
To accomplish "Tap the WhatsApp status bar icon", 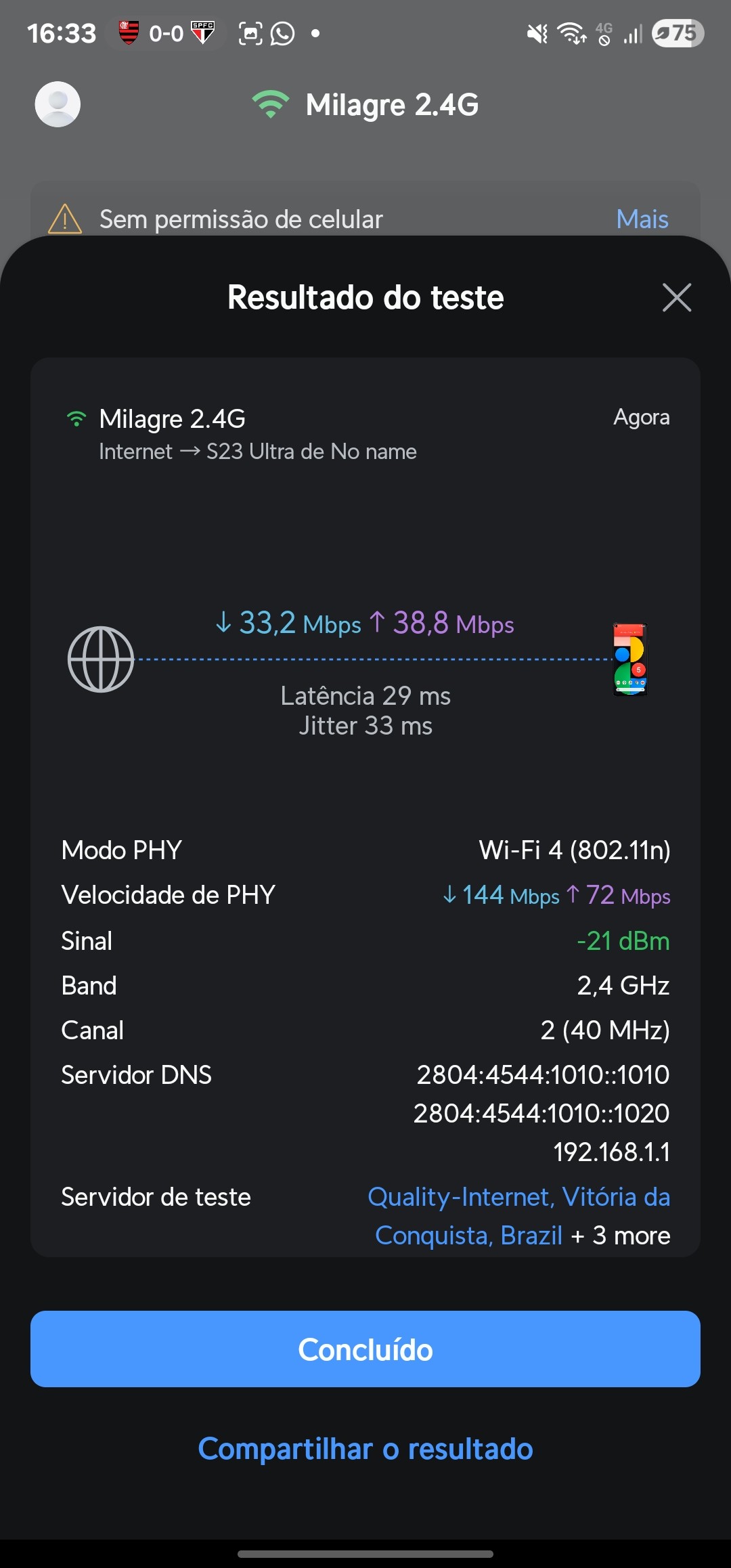I will [283, 33].
